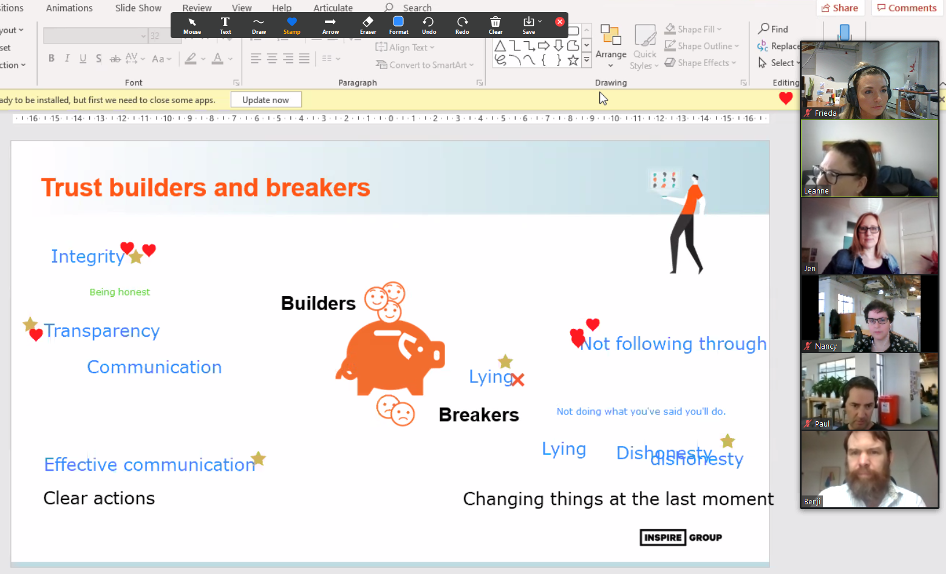
Task: Open the Columns dropdown
Action: (331, 59)
